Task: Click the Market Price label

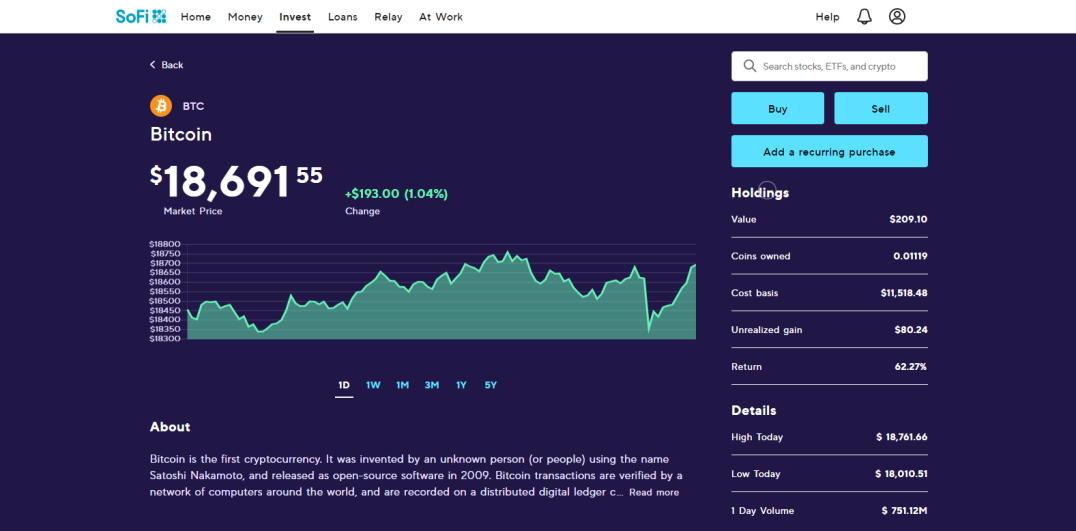Action: [193, 211]
